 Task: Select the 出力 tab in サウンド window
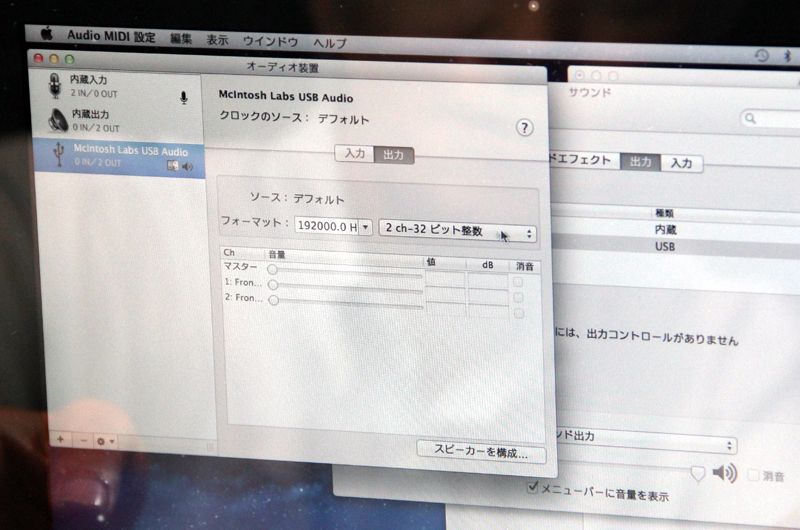(x=640, y=162)
